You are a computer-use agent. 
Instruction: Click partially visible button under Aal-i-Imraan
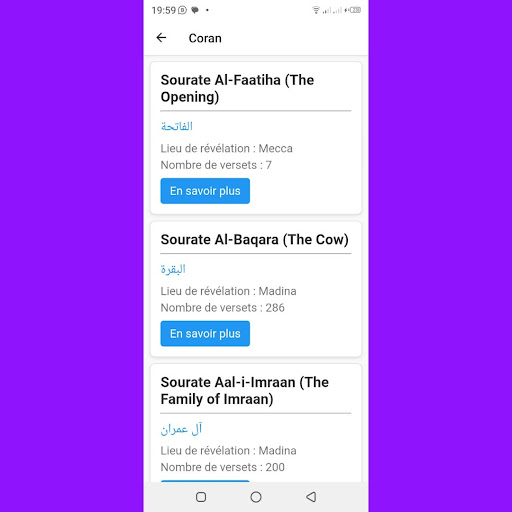pyautogui.click(x=205, y=481)
